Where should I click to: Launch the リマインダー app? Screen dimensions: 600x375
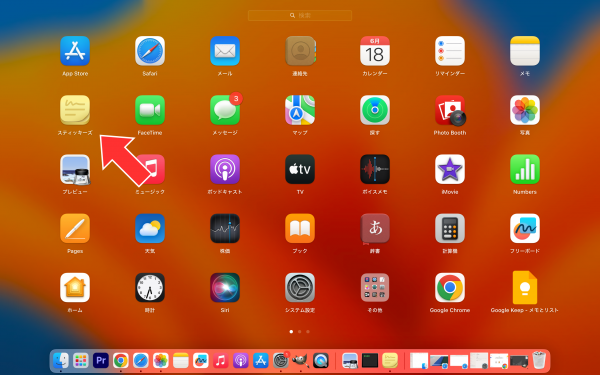[x=450, y=51]
